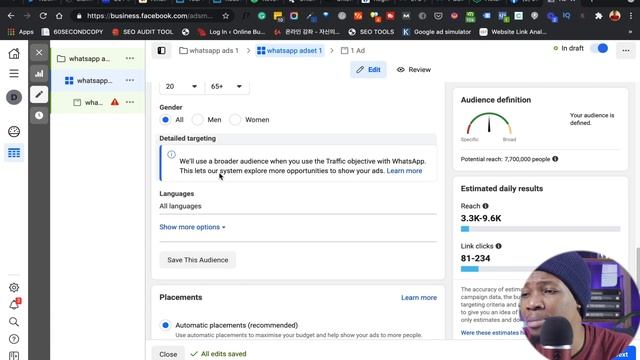Select Automatic placements radio button
This screenshot has height=360, width=640.
tap(165, 325)
